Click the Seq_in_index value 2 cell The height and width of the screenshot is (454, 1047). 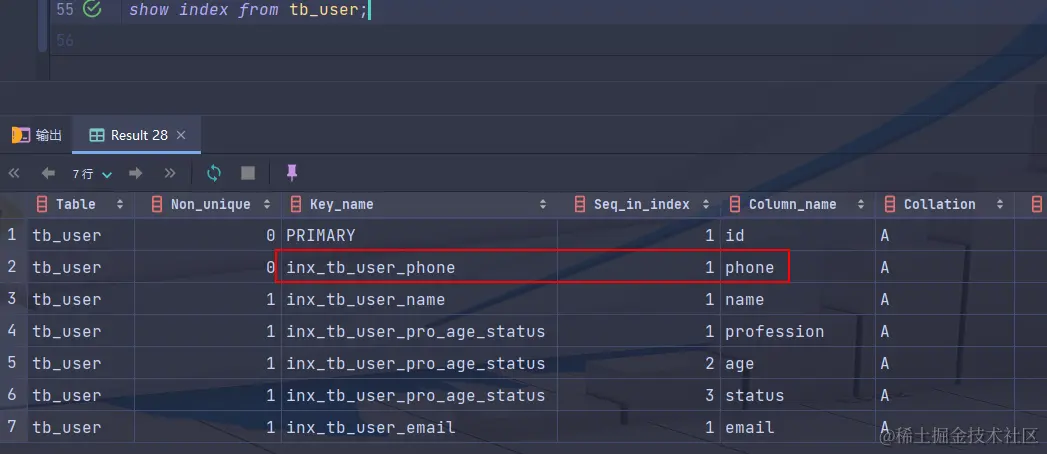(x=639, y=364)
